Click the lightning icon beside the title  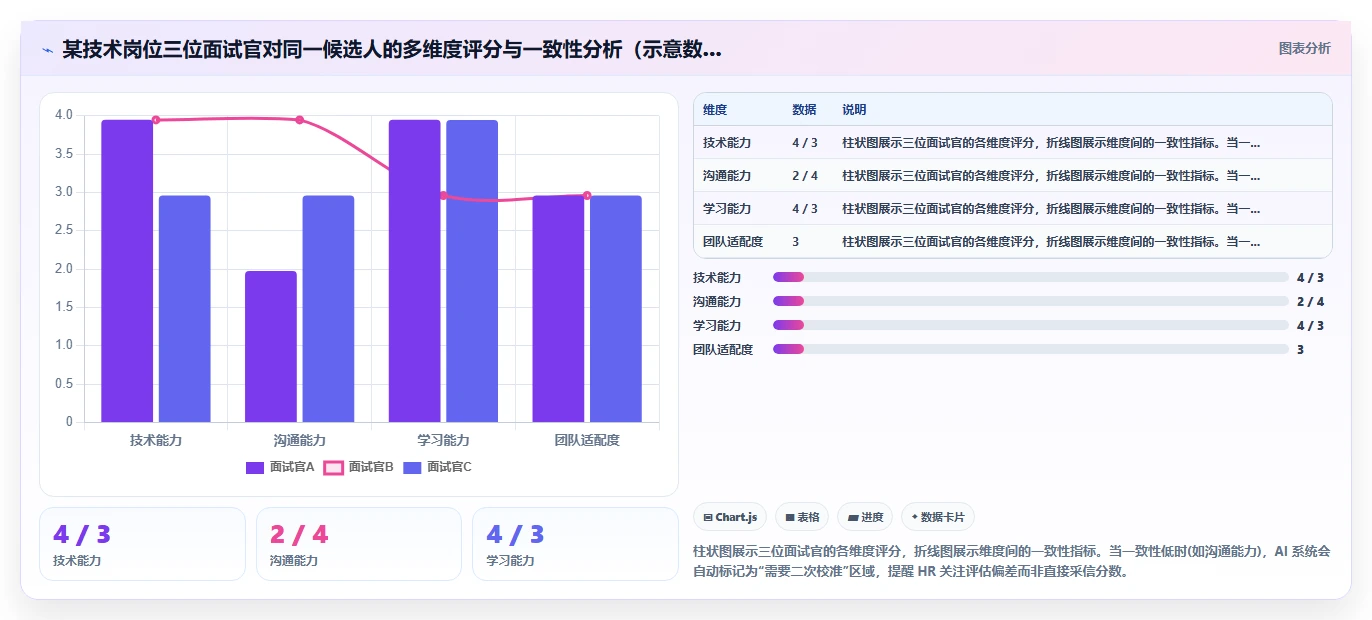coord(47,49)
